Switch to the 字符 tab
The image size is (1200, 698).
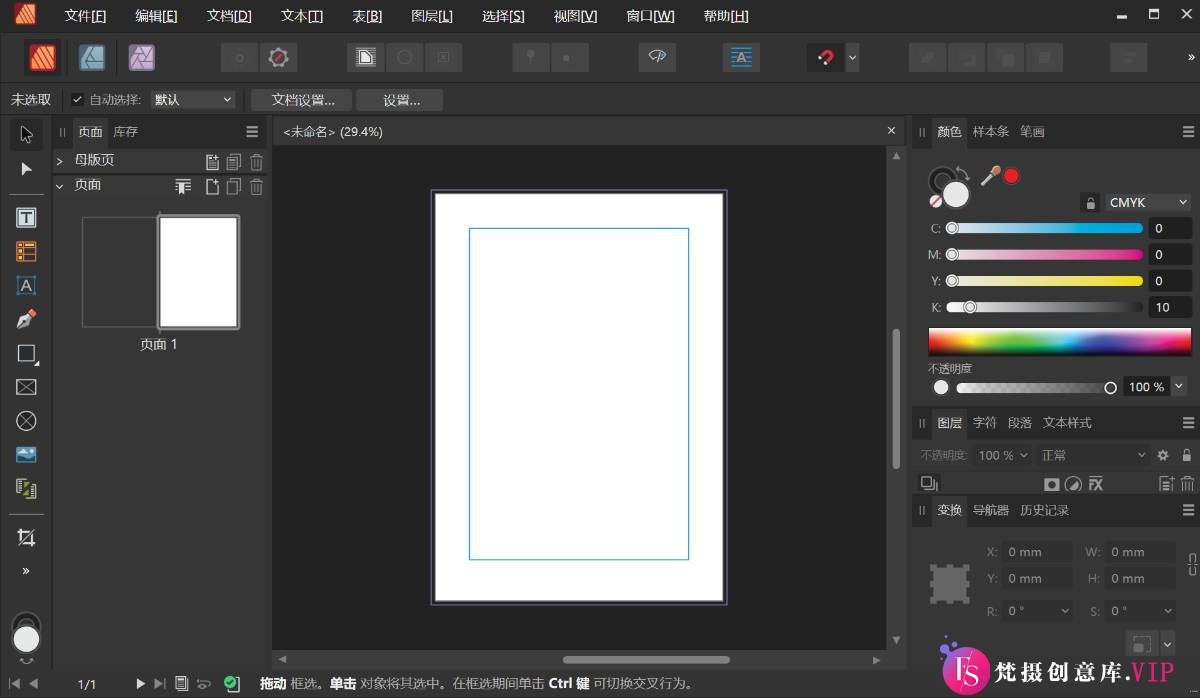tap(985, 423)
